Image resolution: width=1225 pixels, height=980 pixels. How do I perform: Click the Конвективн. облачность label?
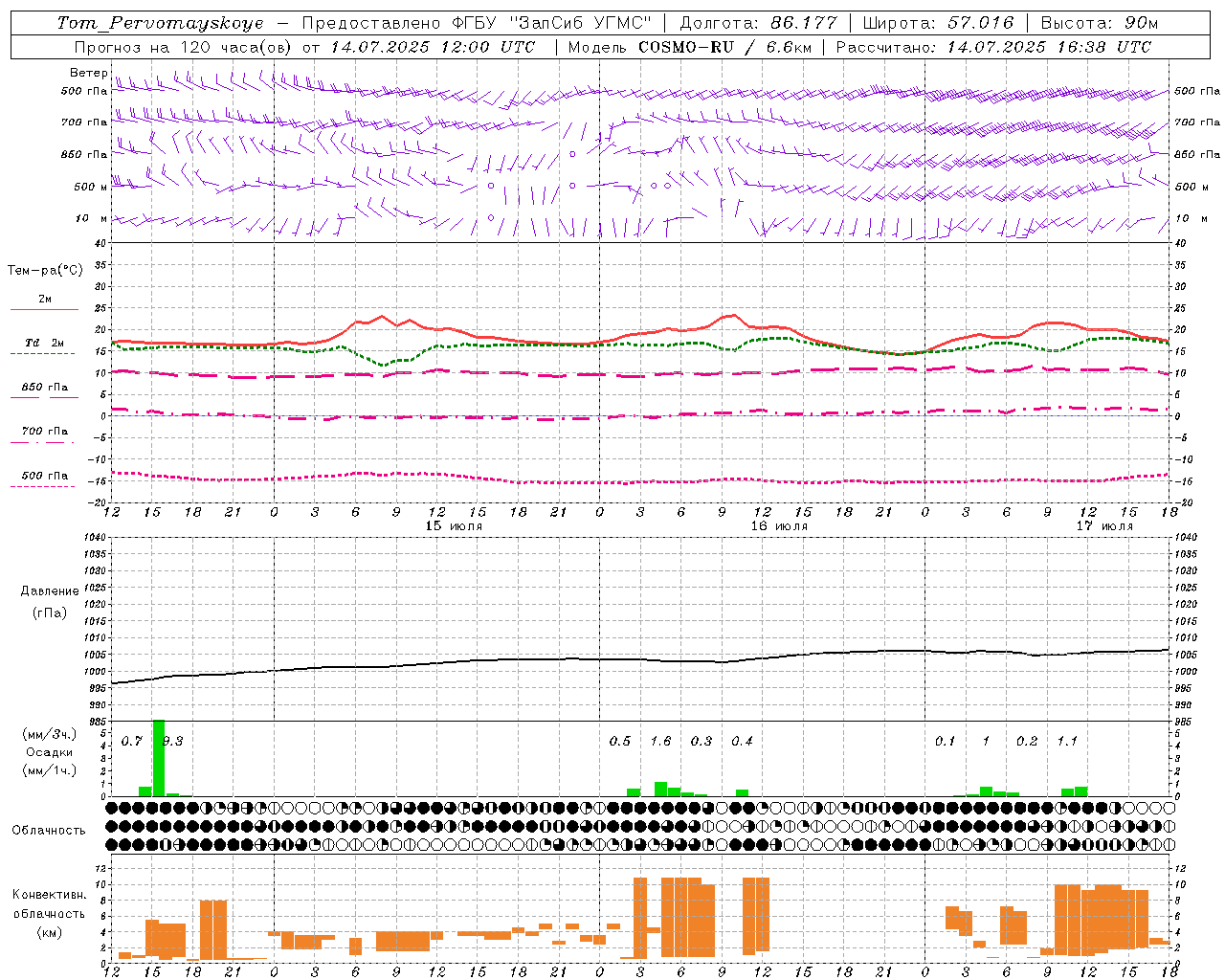[50, 904]
